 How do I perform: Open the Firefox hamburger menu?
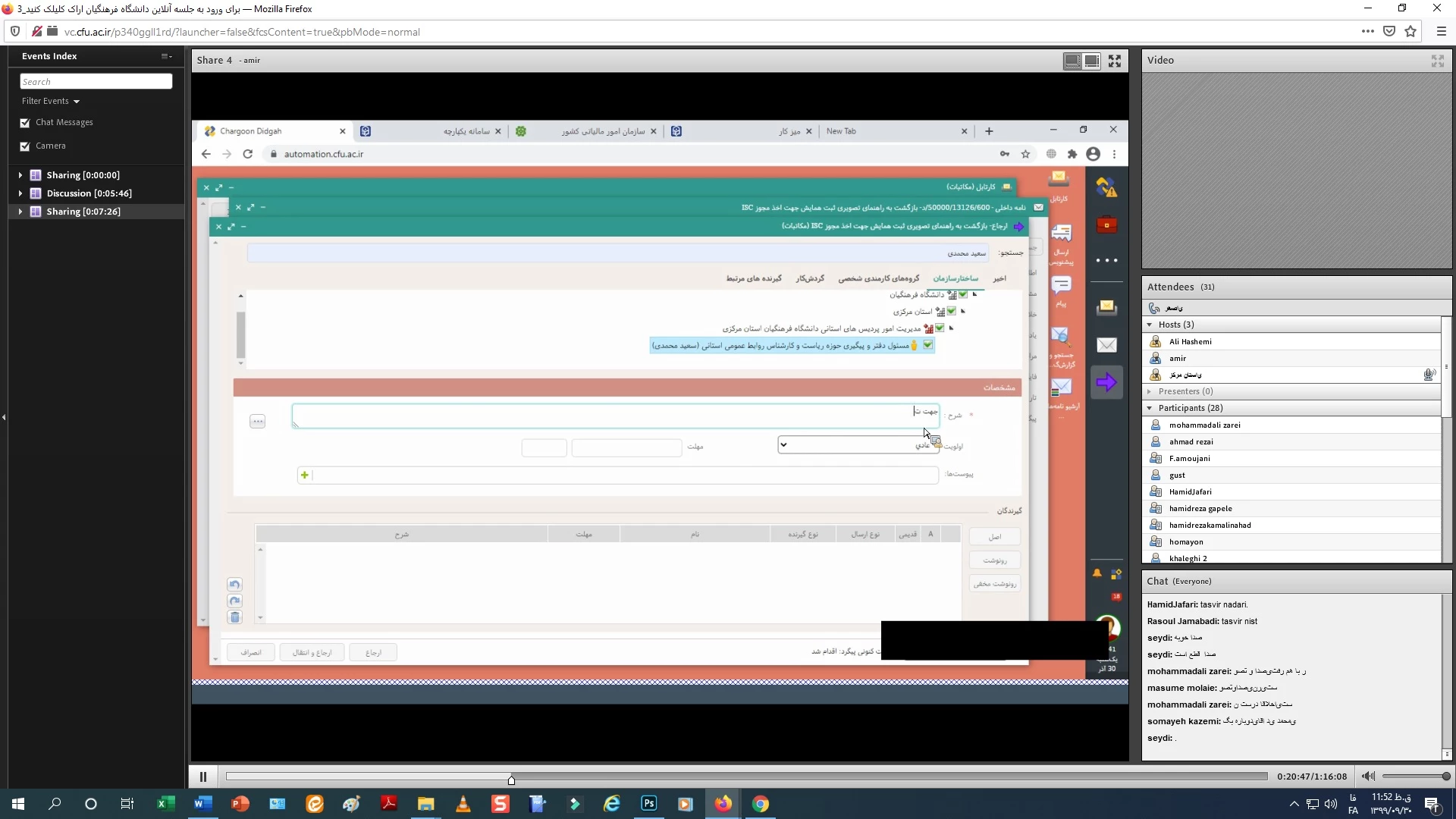tap(1441, 32)
